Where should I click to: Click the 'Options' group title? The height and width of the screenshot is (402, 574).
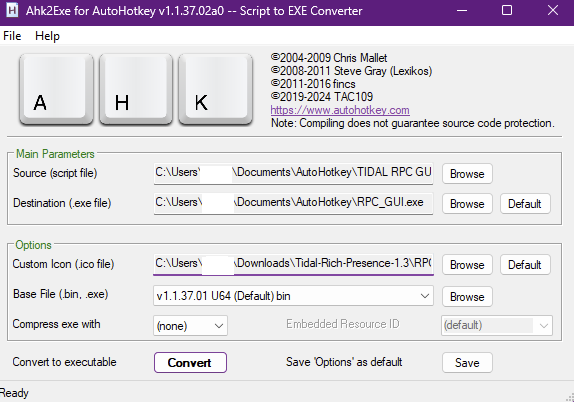tap(33, 245)
